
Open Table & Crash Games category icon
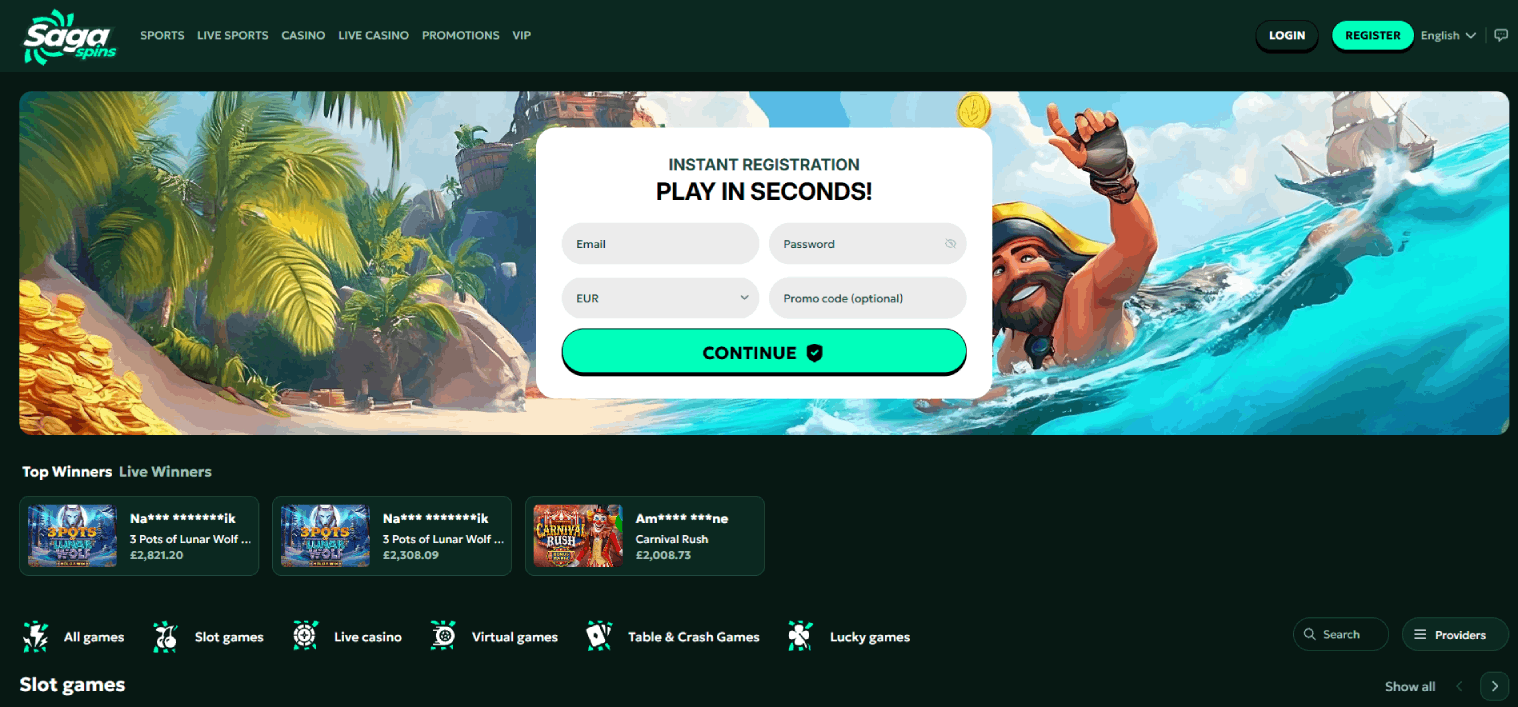599,635
